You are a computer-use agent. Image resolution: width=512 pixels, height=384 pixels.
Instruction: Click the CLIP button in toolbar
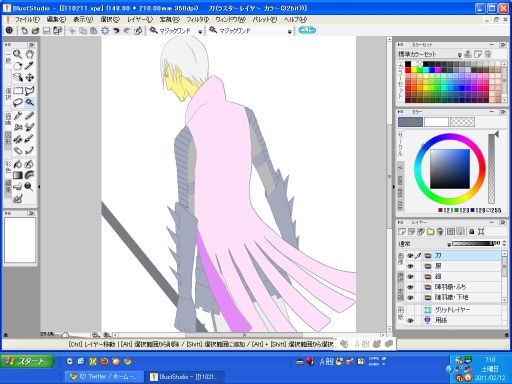pyautogui.click(x=307, y=31)
